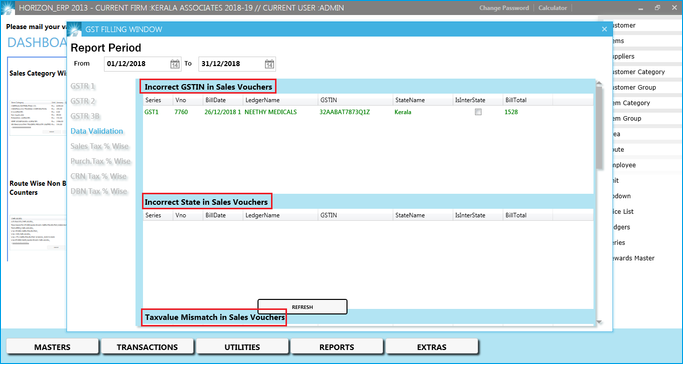
Task: Select GSTIN 32AABAT7873Q1Z cell
Action: 345,112
